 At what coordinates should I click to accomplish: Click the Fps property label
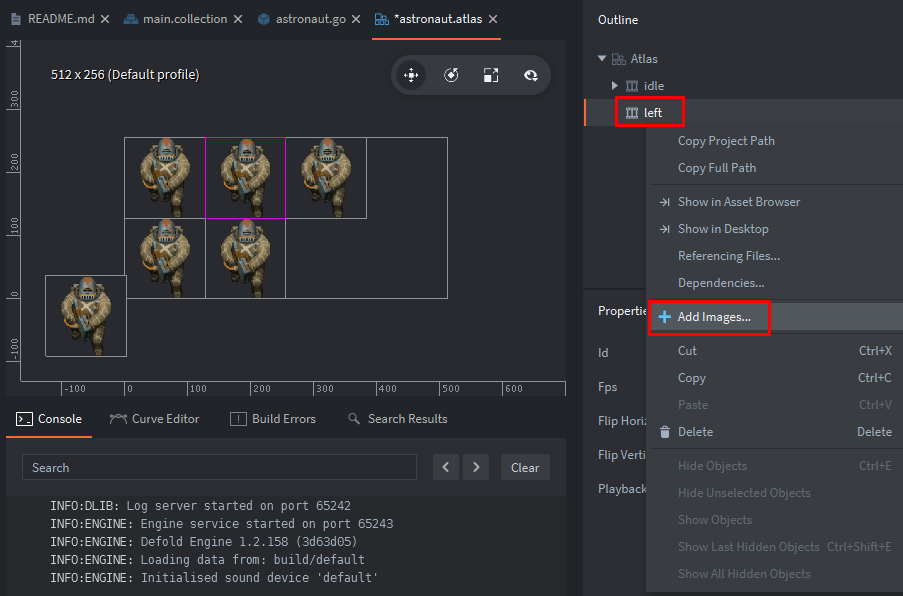coord(608,388)
